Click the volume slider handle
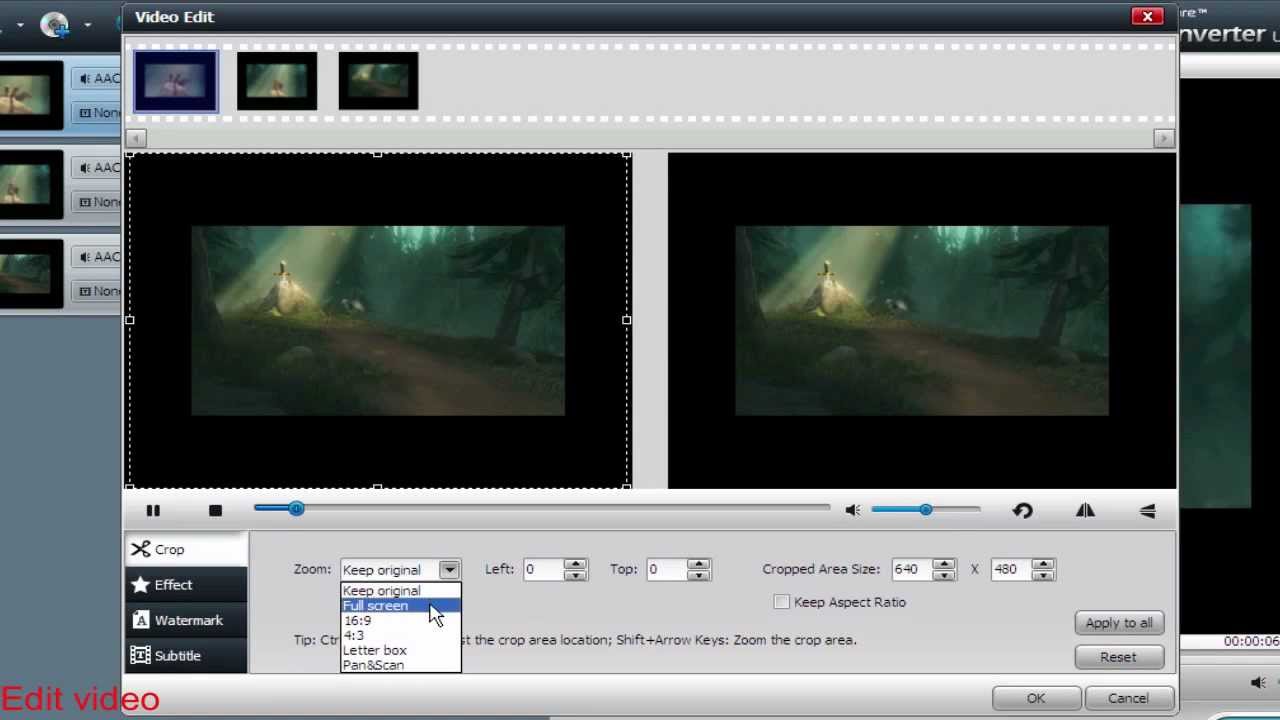This screenshot has width=1280, height=720. [x=926, y=510]
